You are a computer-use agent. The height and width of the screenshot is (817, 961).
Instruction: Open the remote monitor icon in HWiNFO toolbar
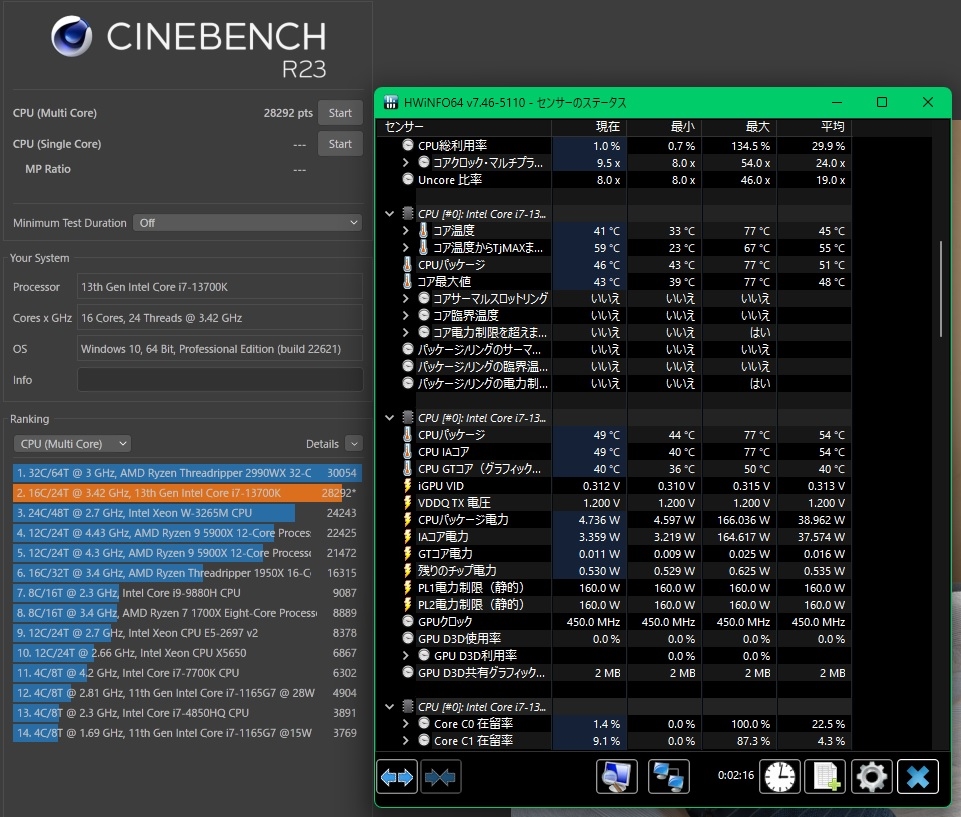[x=617, y=777]
